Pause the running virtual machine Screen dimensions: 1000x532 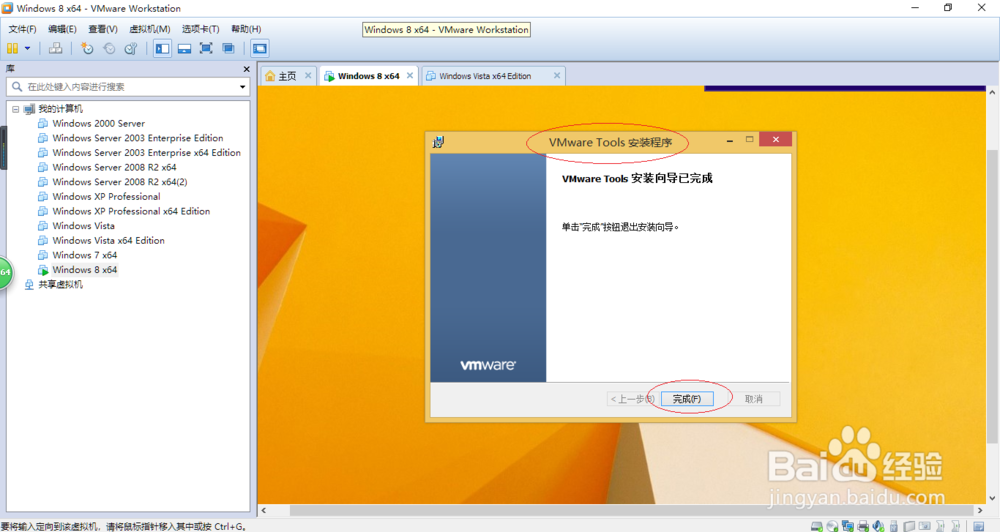(x=12, y=48)
